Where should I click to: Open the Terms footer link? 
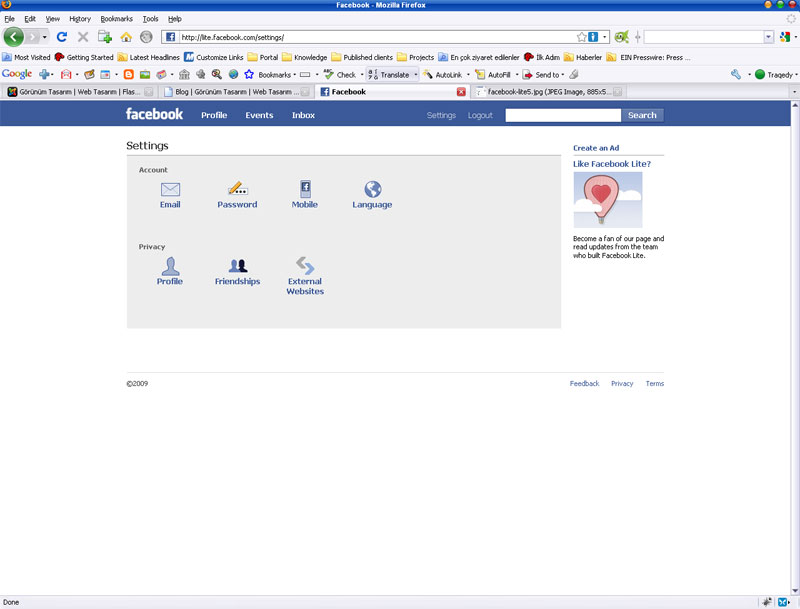(655, 384)
